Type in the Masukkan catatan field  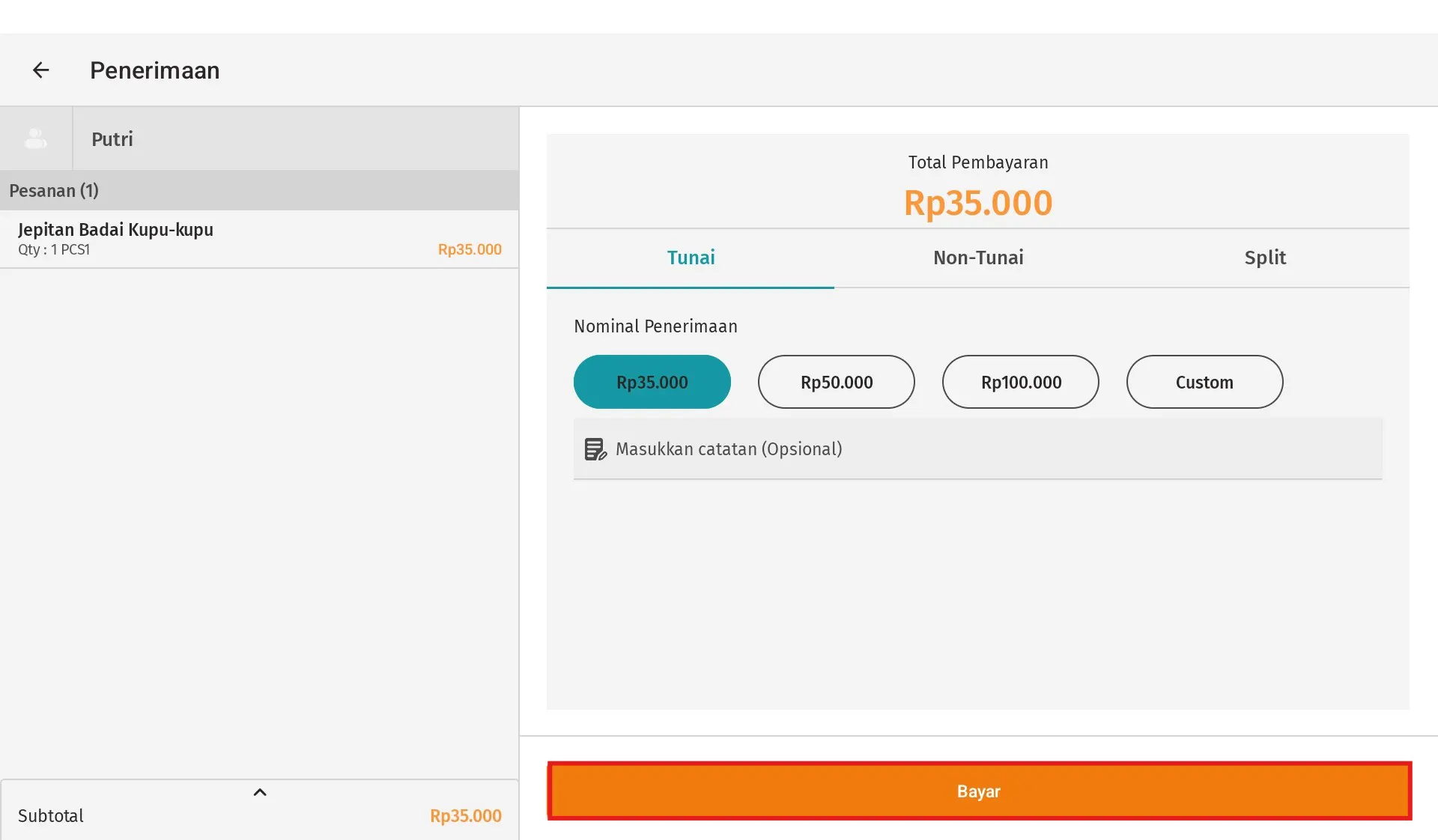pos(989,449)
